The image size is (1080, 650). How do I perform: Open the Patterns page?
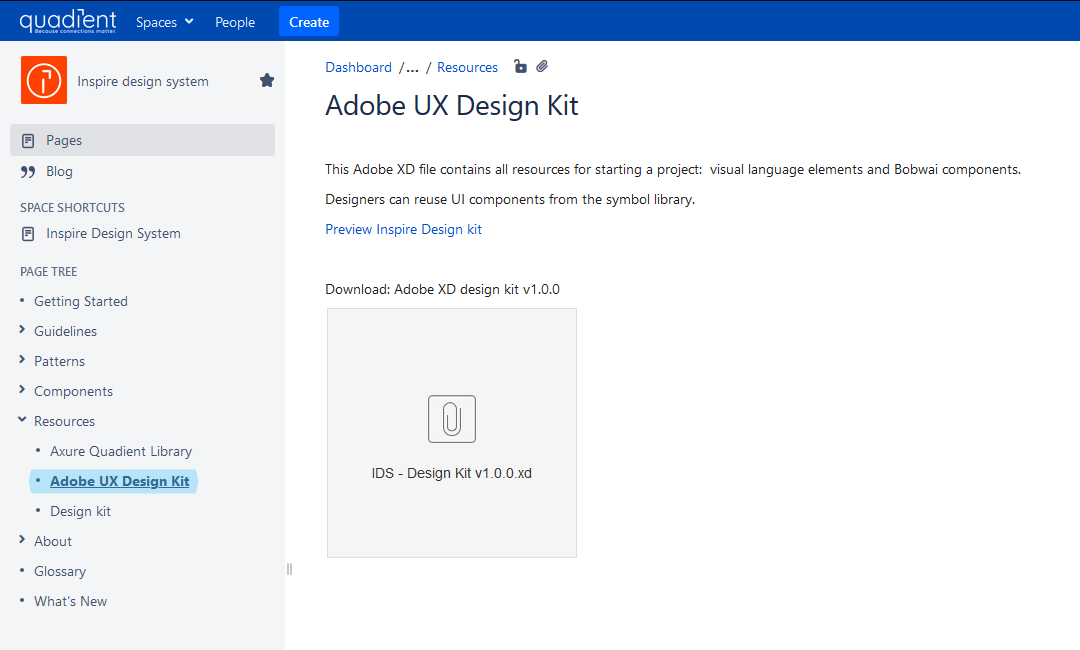pyautogui.click(x=59, y=361)
